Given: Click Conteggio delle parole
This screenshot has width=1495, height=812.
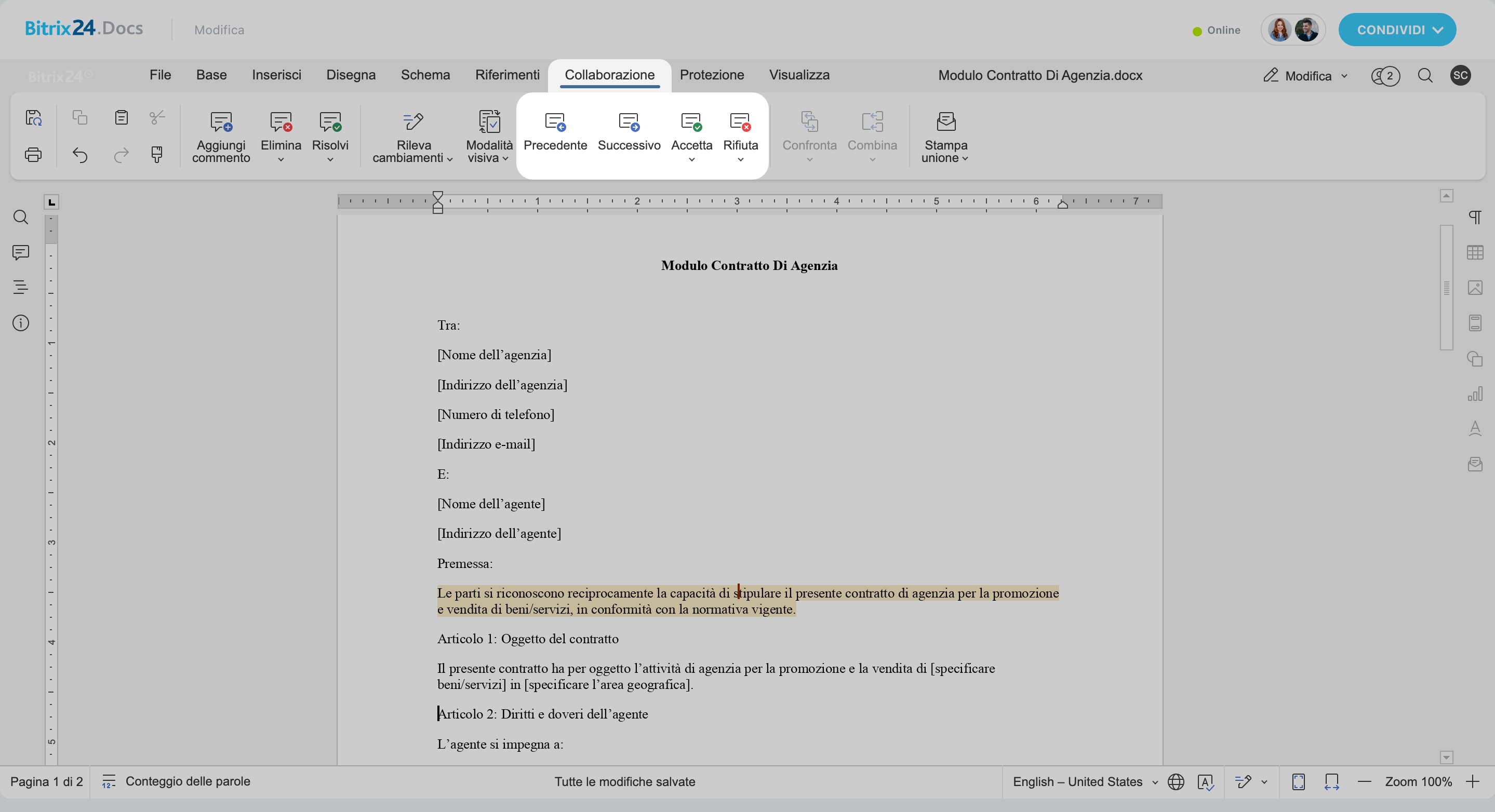Looking at the screenshot, I should (188, 781).
